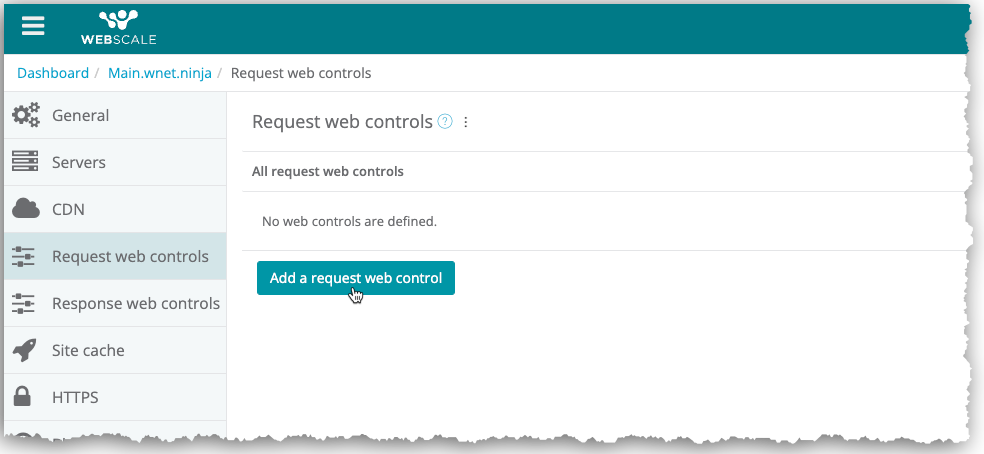Open the three-dot options menu
This screenshot has height=454, width=984.
click(x=465, y=122)
